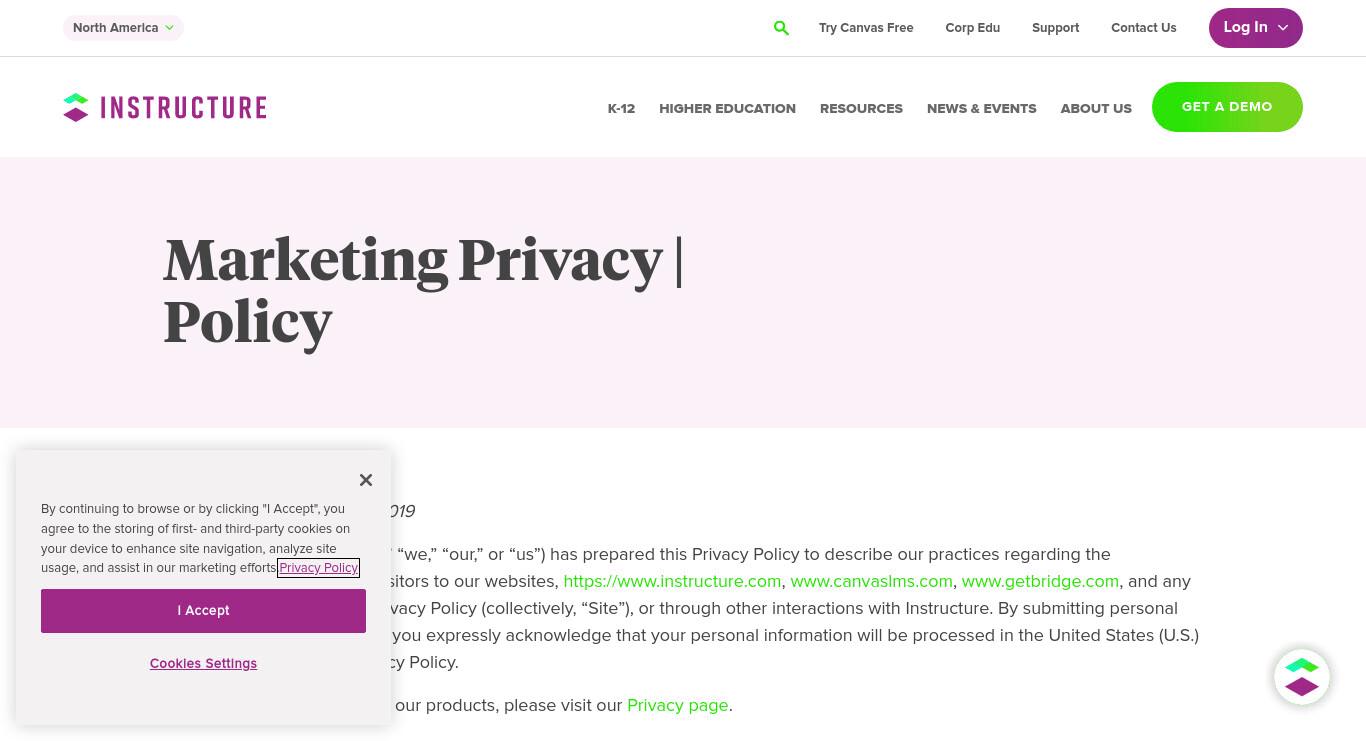Viewport: 1366px width, 741px height.
Task: Click Try Canvas Free link
Action: (x=866, y=28)
